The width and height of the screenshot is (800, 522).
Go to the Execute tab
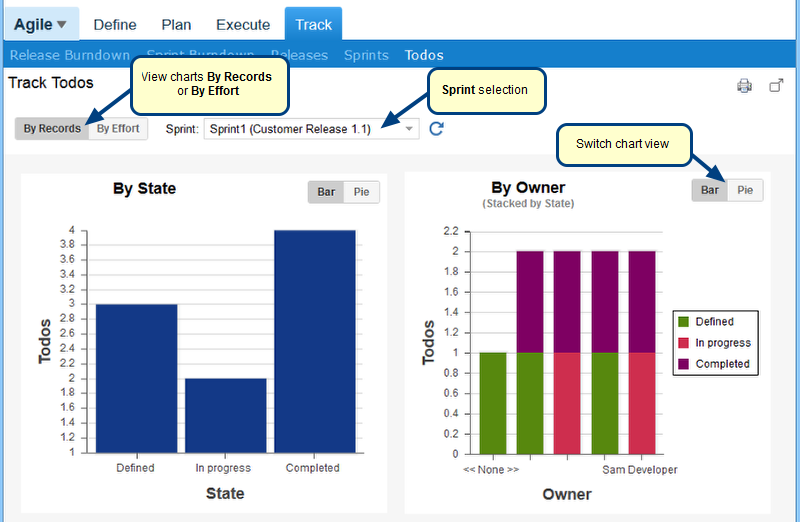pos(243,25)
